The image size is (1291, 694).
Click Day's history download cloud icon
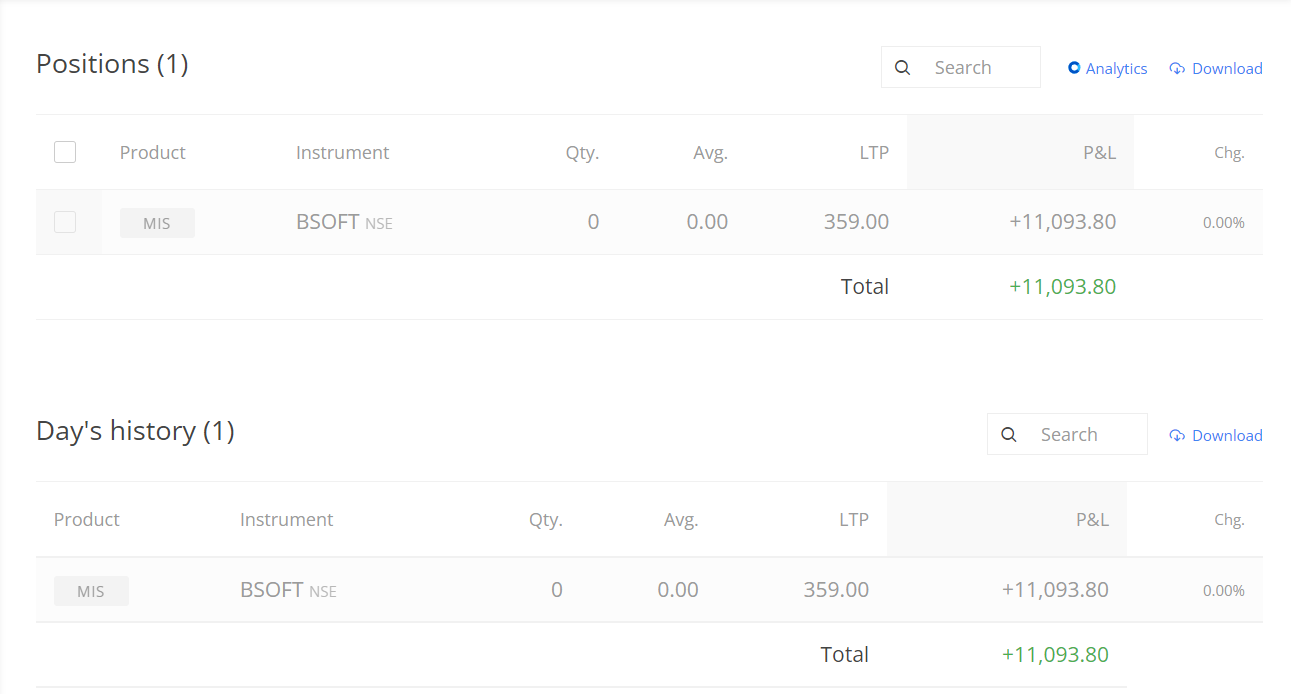click(x=1177, y=435)
